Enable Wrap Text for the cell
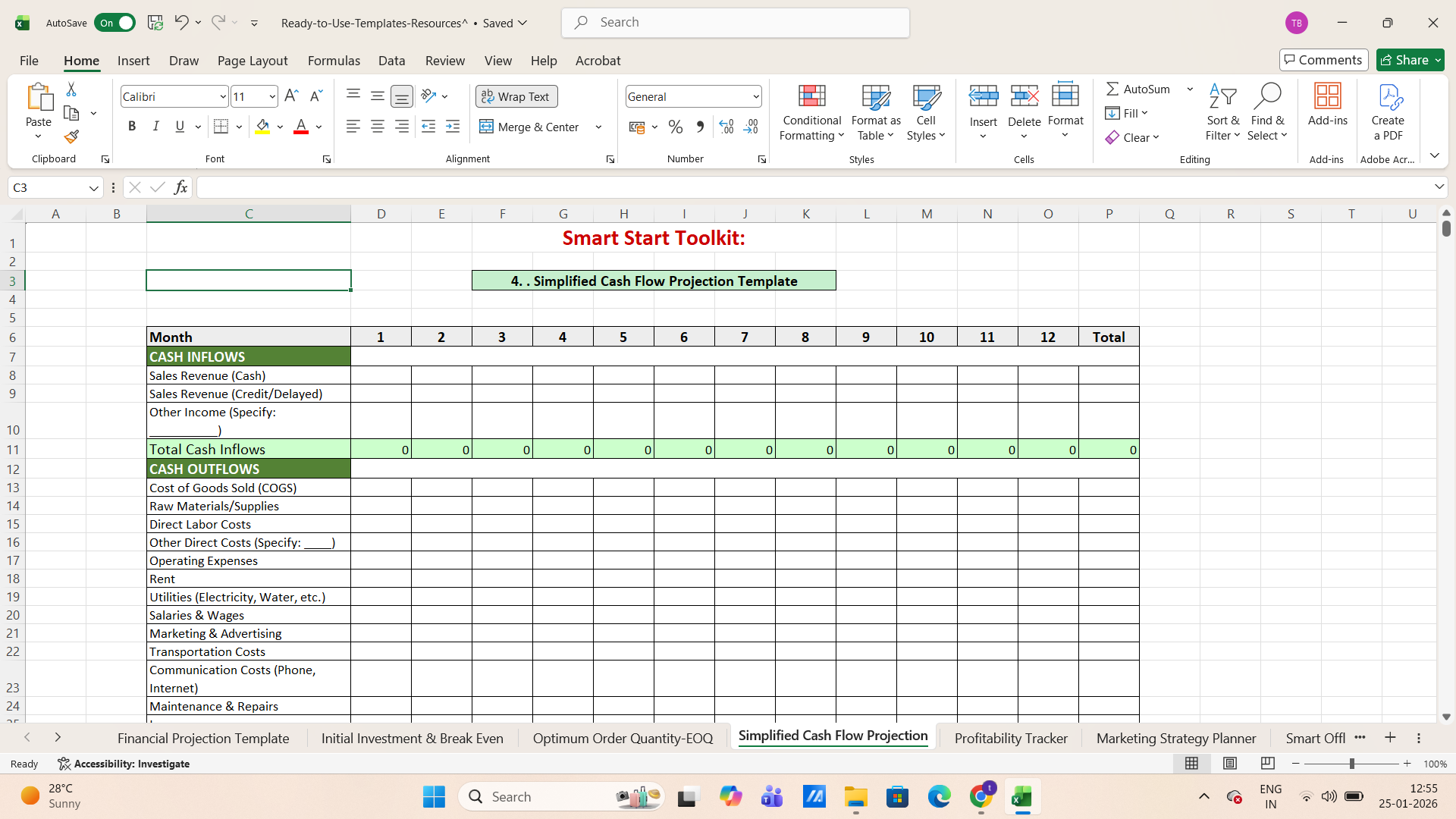 pos(516,96)
